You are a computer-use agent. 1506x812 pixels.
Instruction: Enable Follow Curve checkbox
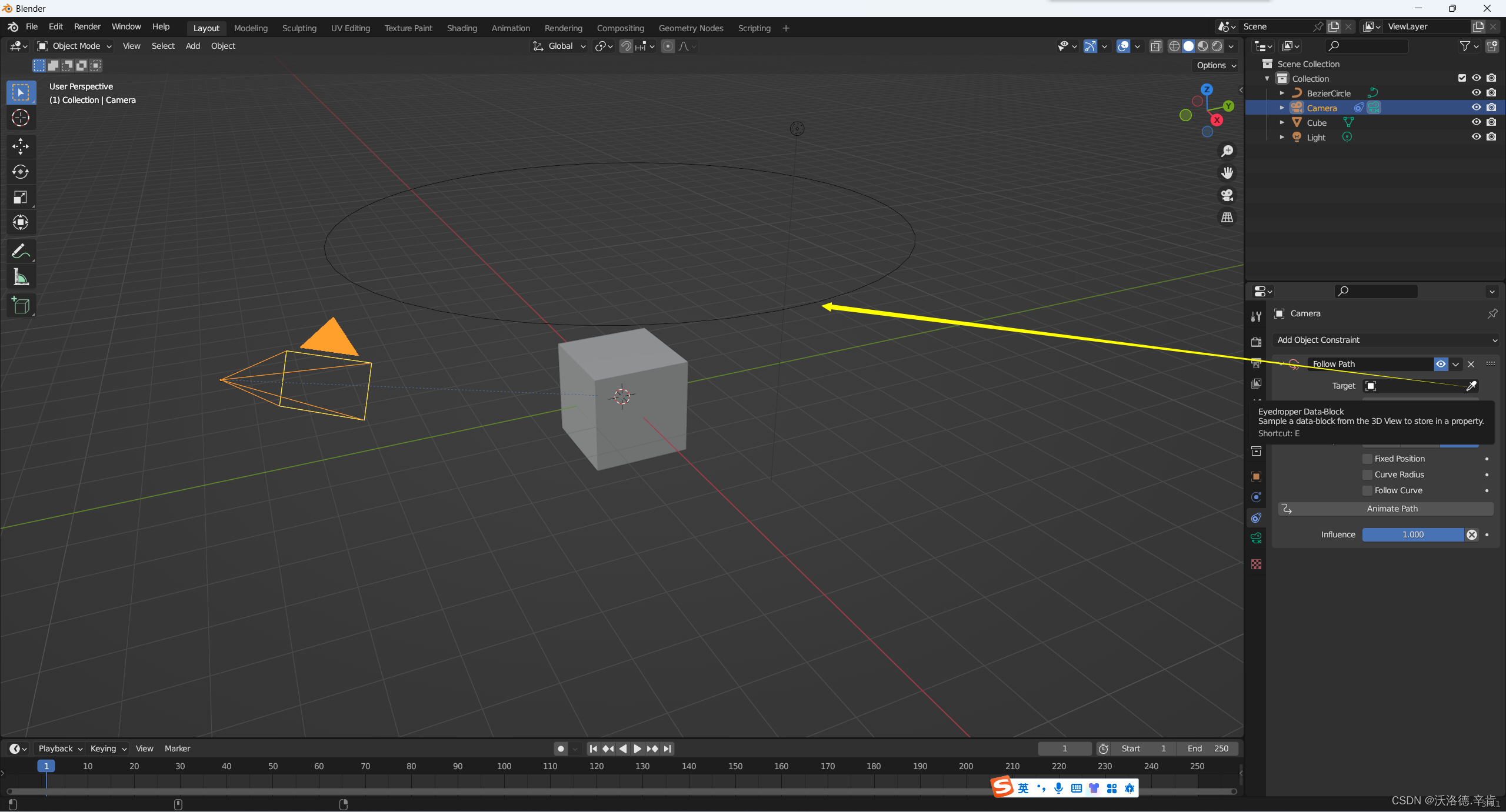pos(1367,490)
